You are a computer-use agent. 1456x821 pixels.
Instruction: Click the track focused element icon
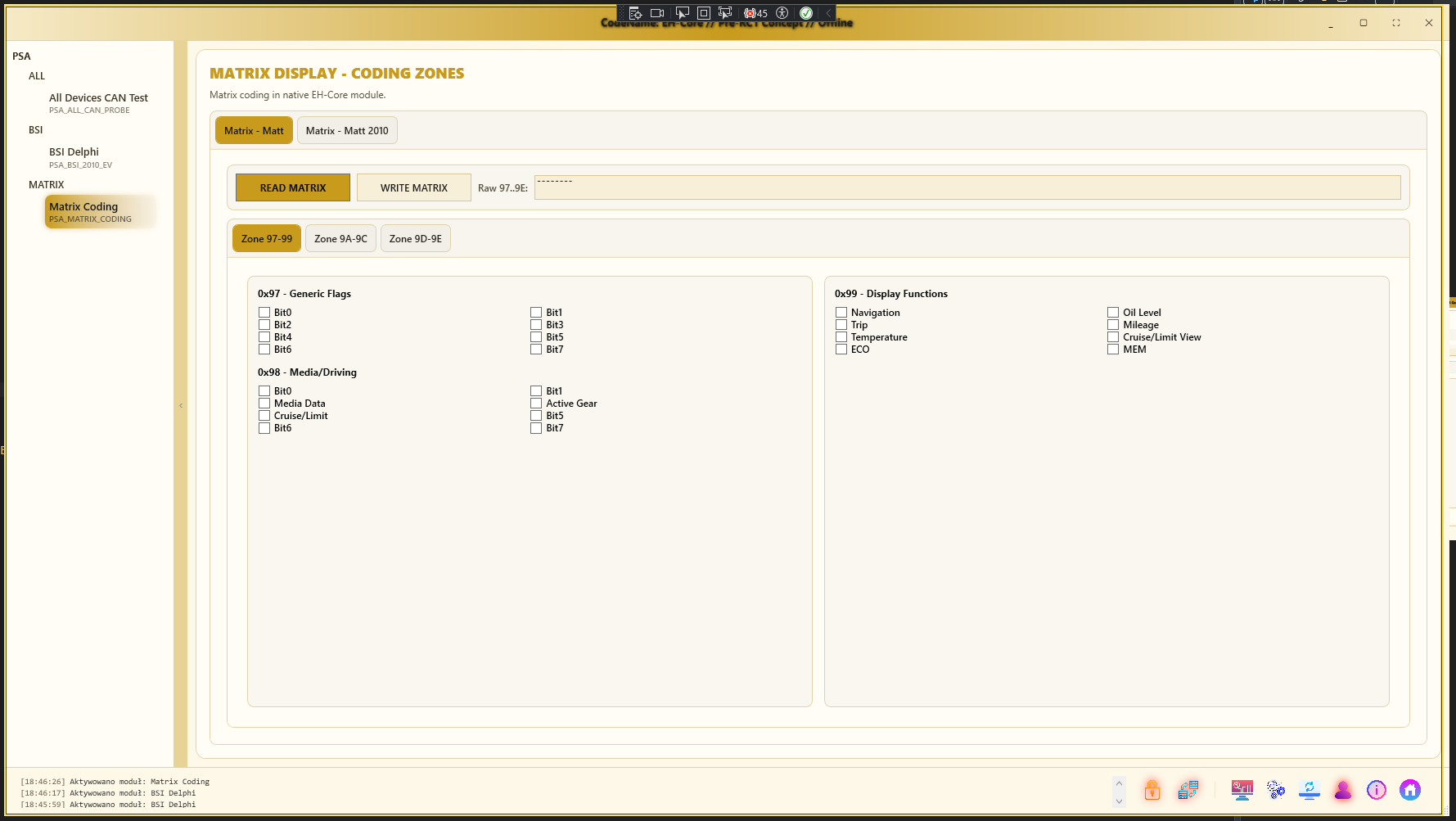[725, 13]
